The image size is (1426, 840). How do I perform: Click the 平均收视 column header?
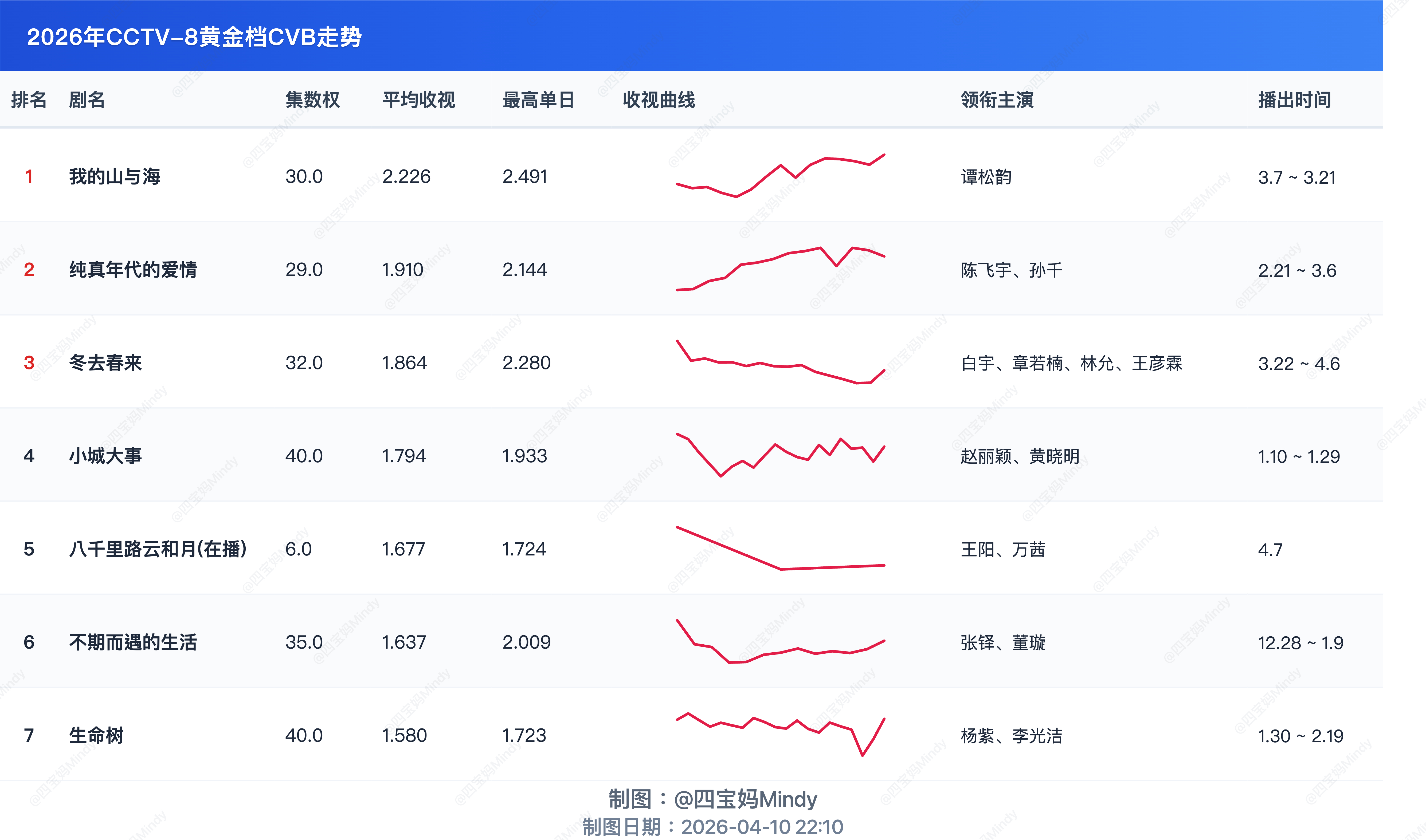pos(418,100)
